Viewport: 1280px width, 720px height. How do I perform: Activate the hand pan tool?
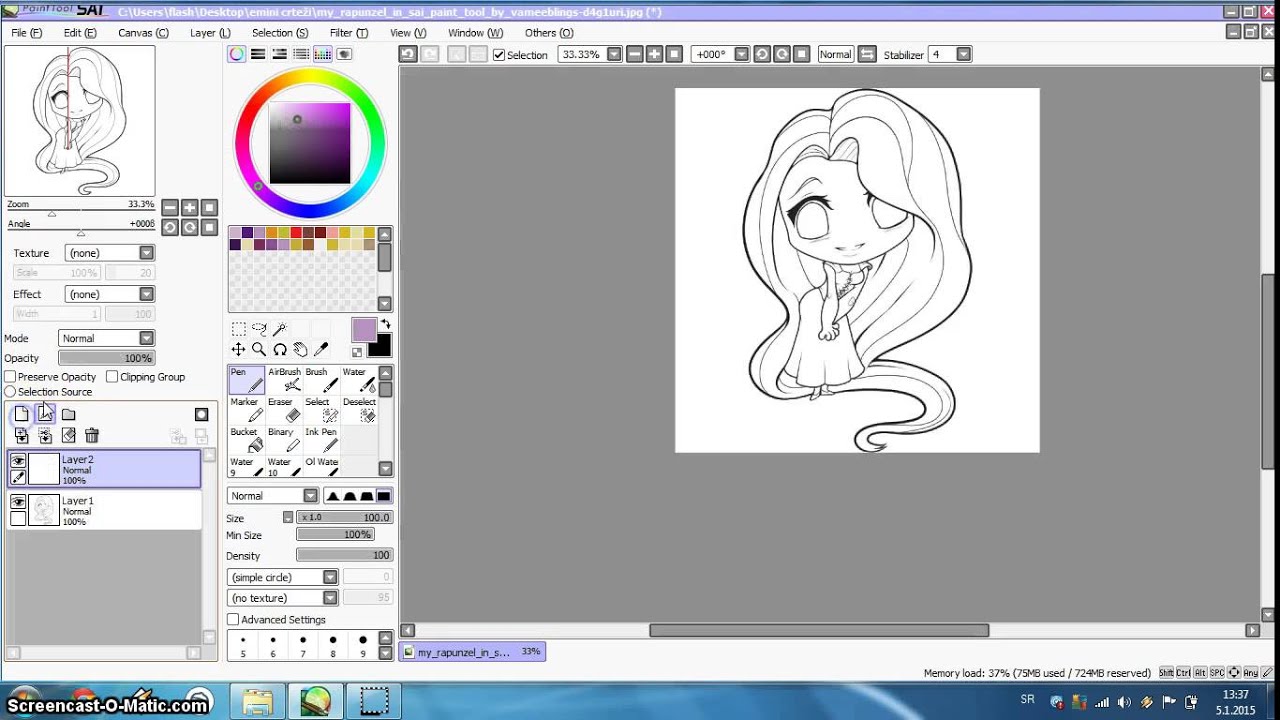[300, 349]
